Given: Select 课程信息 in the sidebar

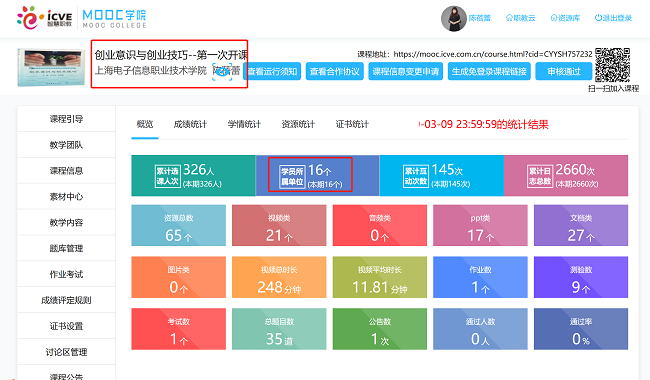Looking at the screenshot, I should [x=66, y=171].
